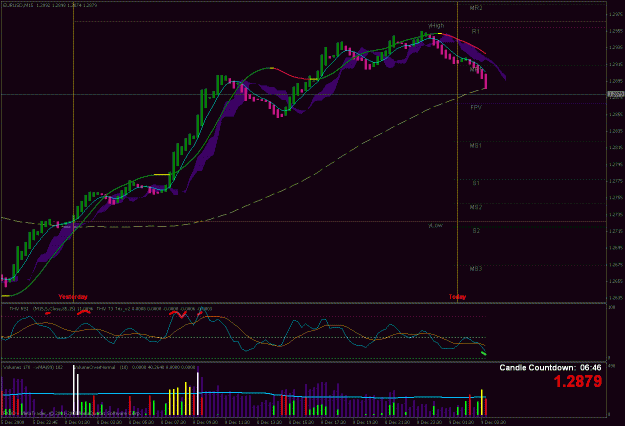Click the MS2 level label
The height and width of the screenshot is (426, 625).
[476, 207]
